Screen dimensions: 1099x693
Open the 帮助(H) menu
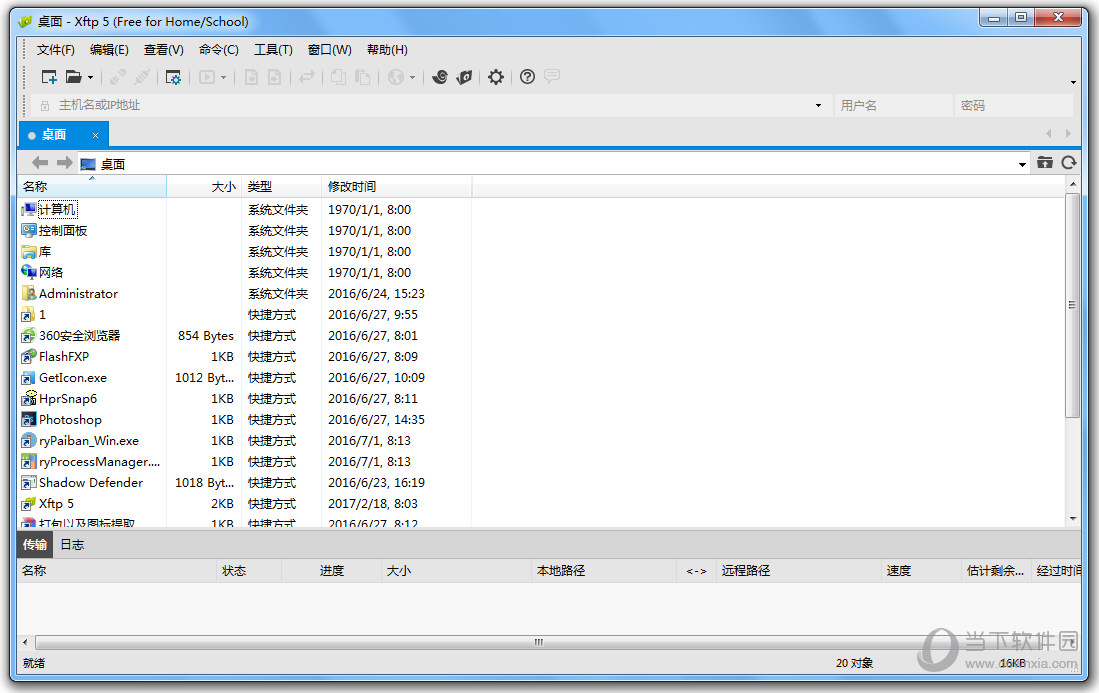[x=387, y=50]
